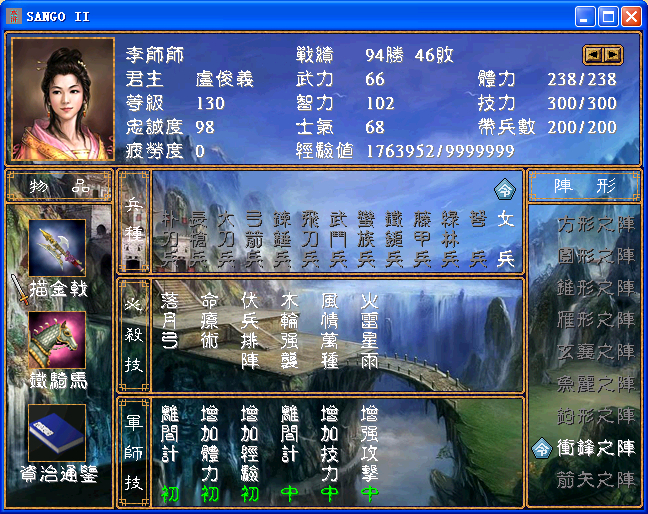This screenshot has height=514, width=648.
Task: Click the 李師師 character portrait
Action: 62,99
